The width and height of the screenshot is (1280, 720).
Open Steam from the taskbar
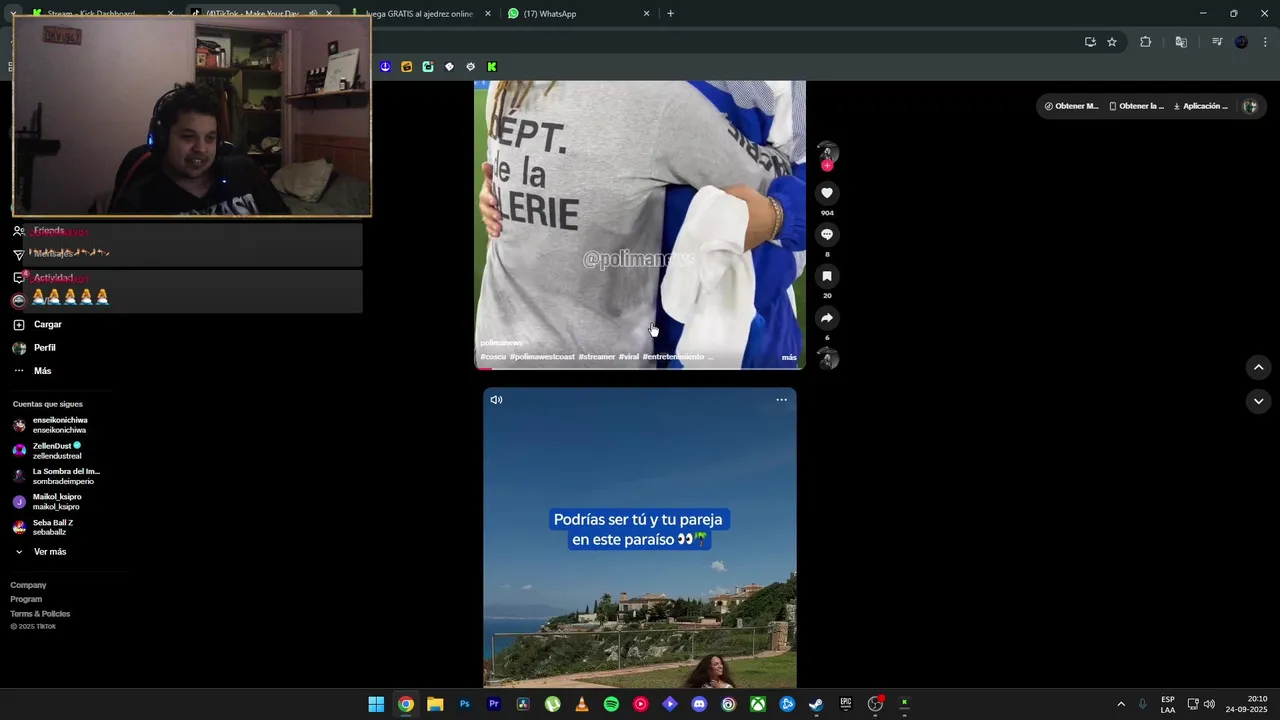(816, 704)
